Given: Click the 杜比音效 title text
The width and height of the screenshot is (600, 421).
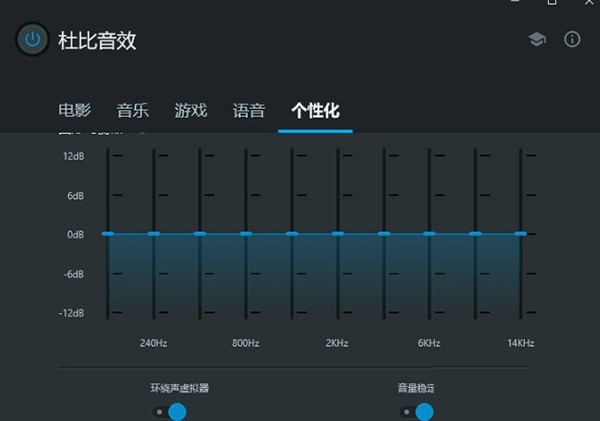Looking at the screenshot, I should [x=97, y=40].
